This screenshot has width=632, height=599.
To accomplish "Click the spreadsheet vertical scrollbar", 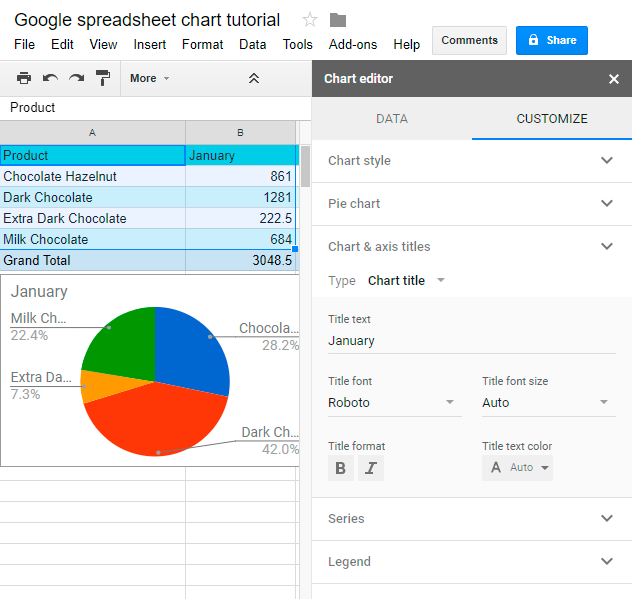I will (x=305, y=166).
